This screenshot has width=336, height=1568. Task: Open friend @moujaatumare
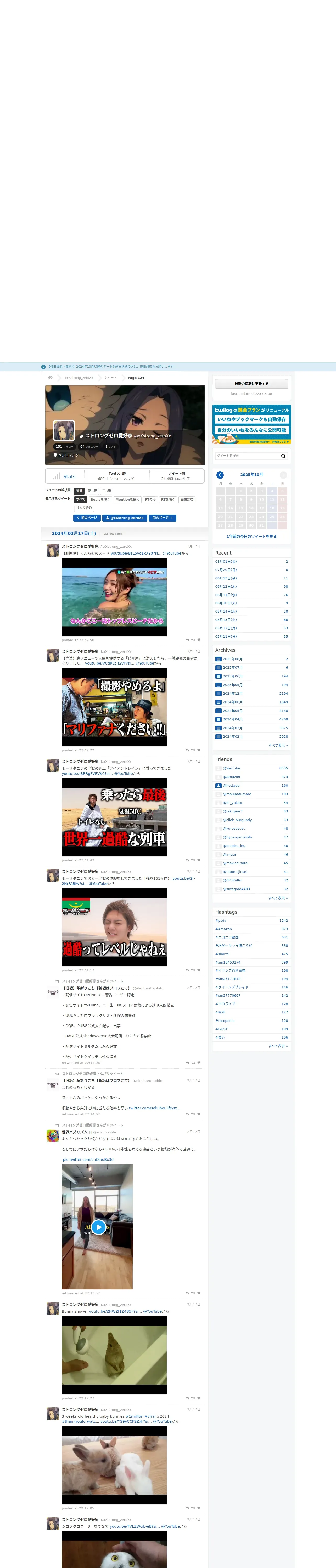[x=237, y=794]
